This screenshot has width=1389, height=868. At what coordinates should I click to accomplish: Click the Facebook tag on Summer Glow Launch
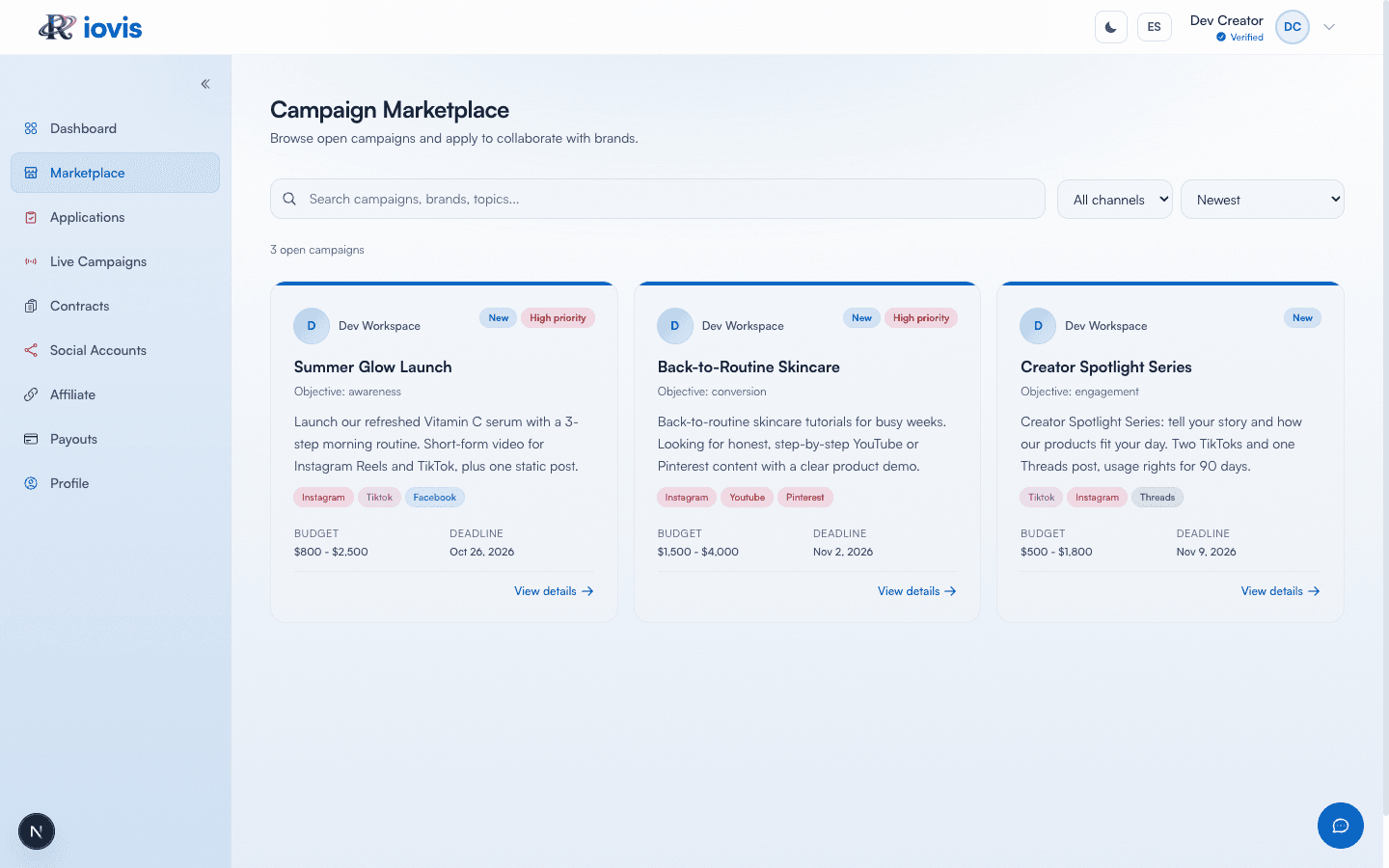pyautogui.click(x=435, y=498)
